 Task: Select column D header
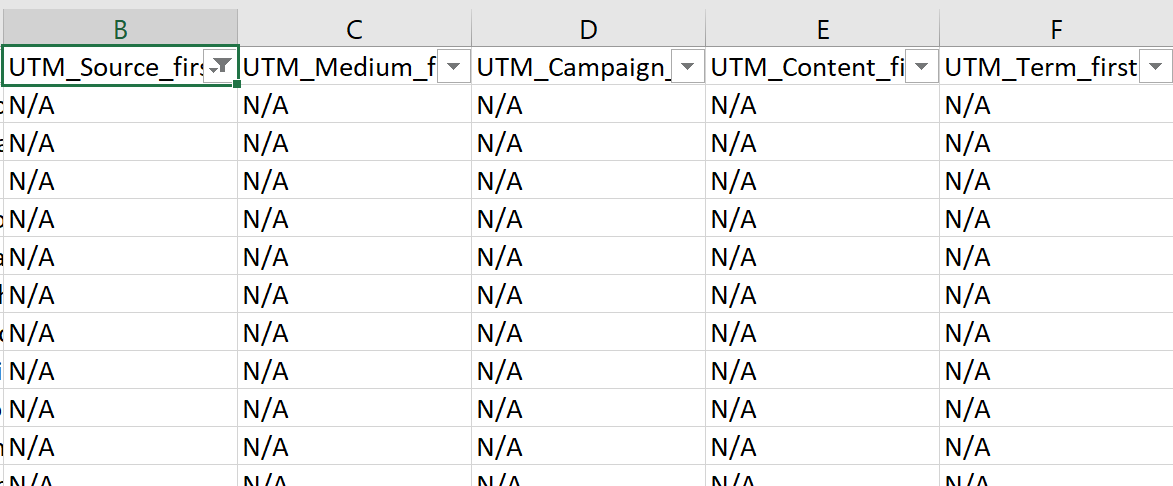pyautogui.click(x=589, y=28)
